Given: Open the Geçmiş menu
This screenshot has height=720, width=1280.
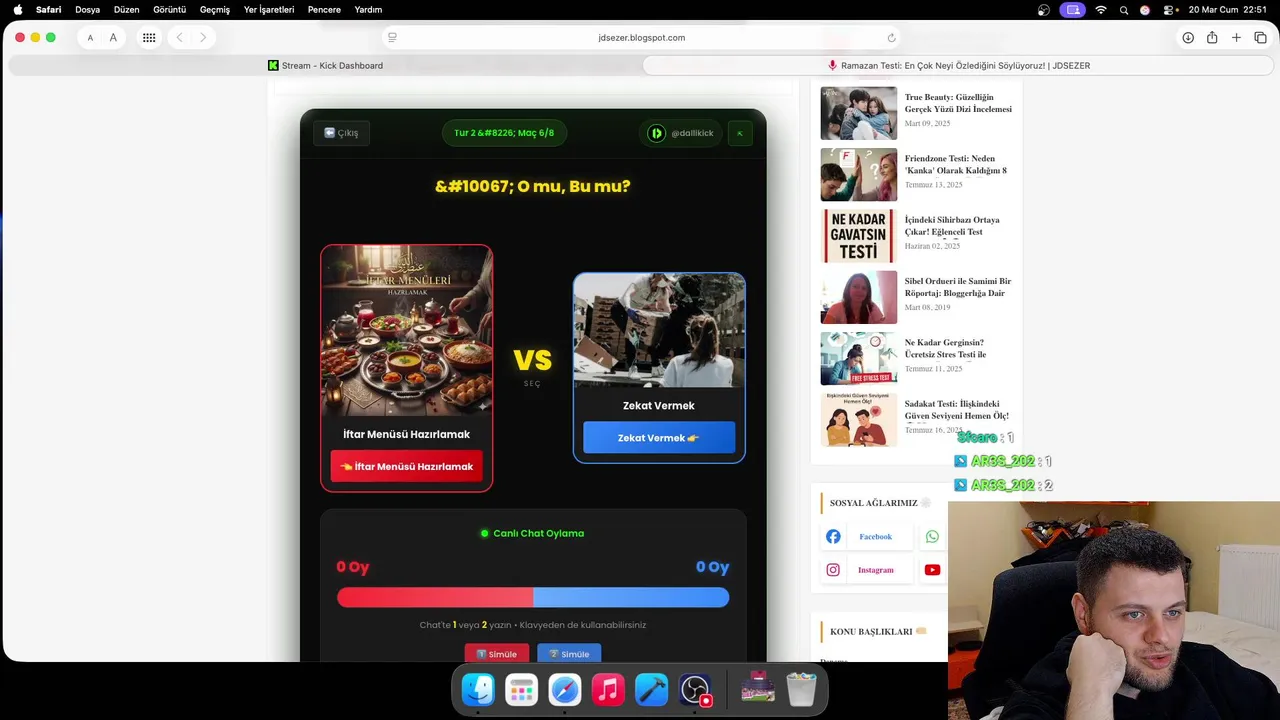Looking at the screenshot, I should click(x=215, y=10).
